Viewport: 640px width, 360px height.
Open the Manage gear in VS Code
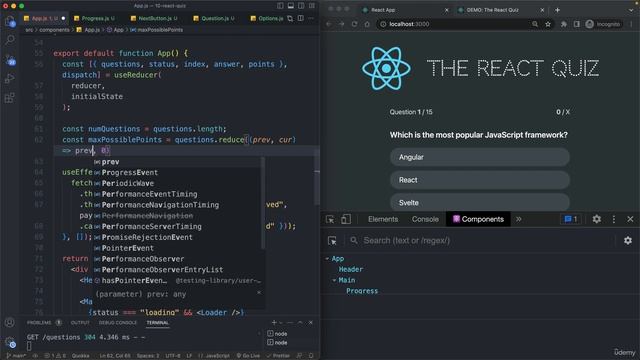(x=10, y=342)
